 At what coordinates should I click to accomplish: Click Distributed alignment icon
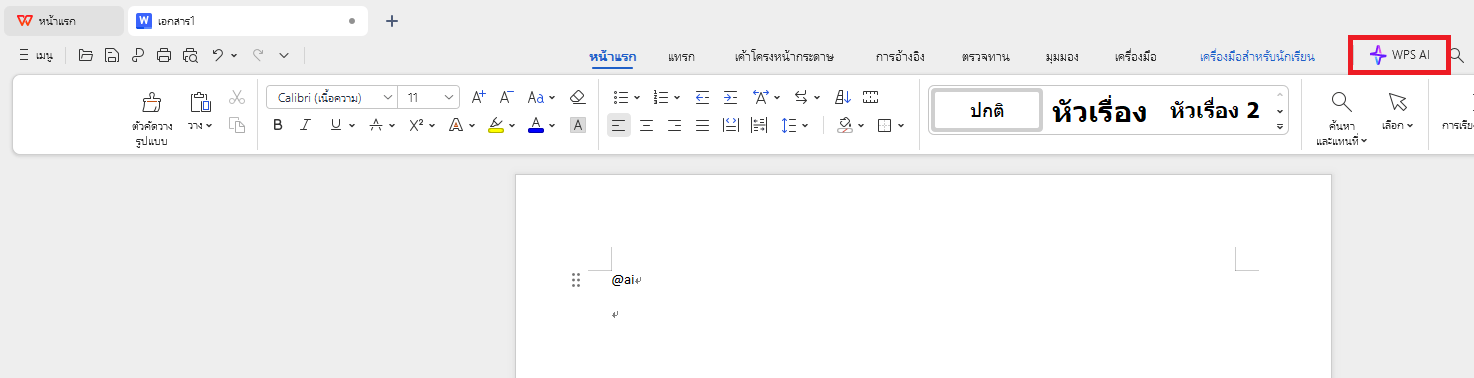tap(730, 125)
